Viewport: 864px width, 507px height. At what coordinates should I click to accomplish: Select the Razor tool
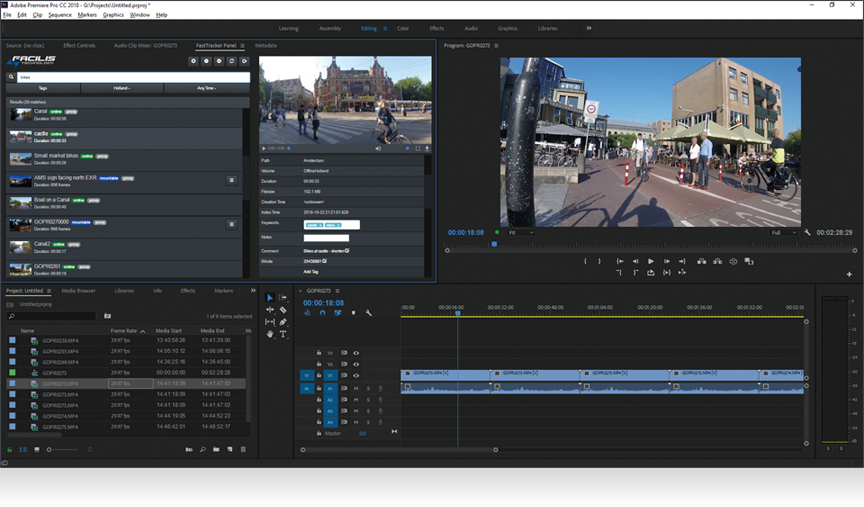click(283, 310)
